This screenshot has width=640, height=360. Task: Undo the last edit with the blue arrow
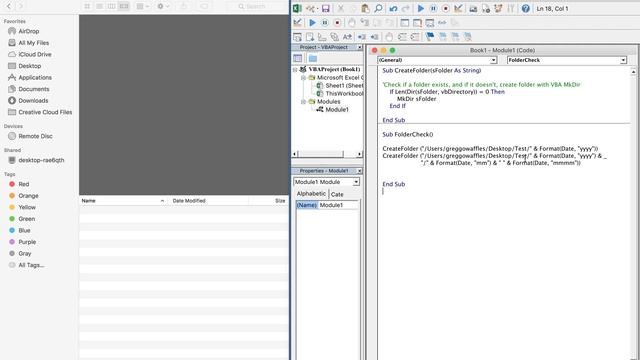point(393,8)
